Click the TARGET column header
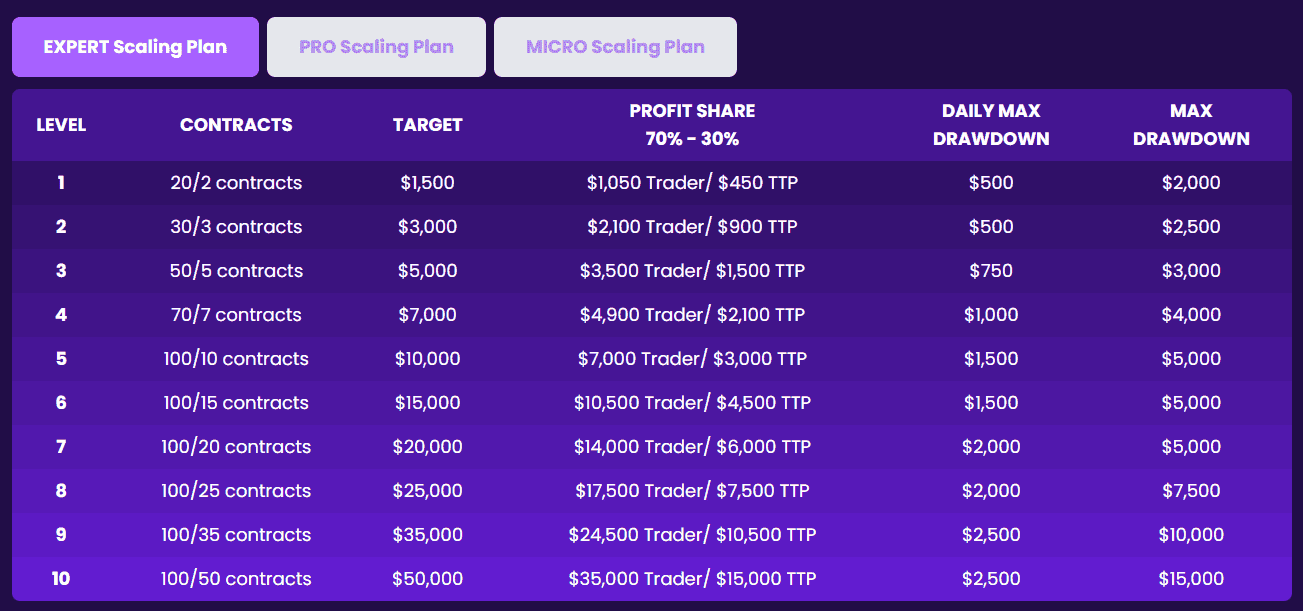The image size is (1303, 611). [x=427, y=125]
